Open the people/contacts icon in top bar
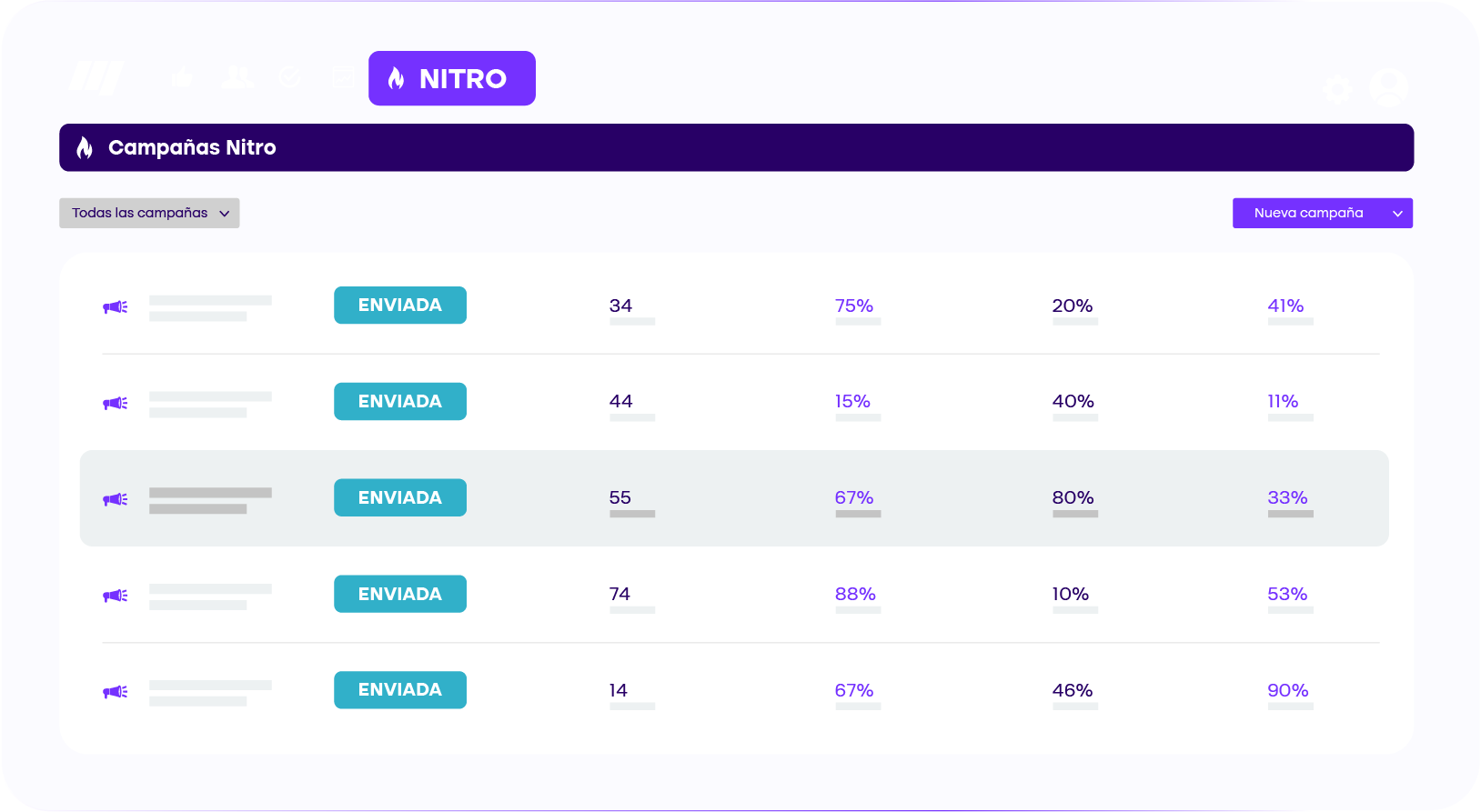Screen dimensions: 1481x812 [237, 77]
